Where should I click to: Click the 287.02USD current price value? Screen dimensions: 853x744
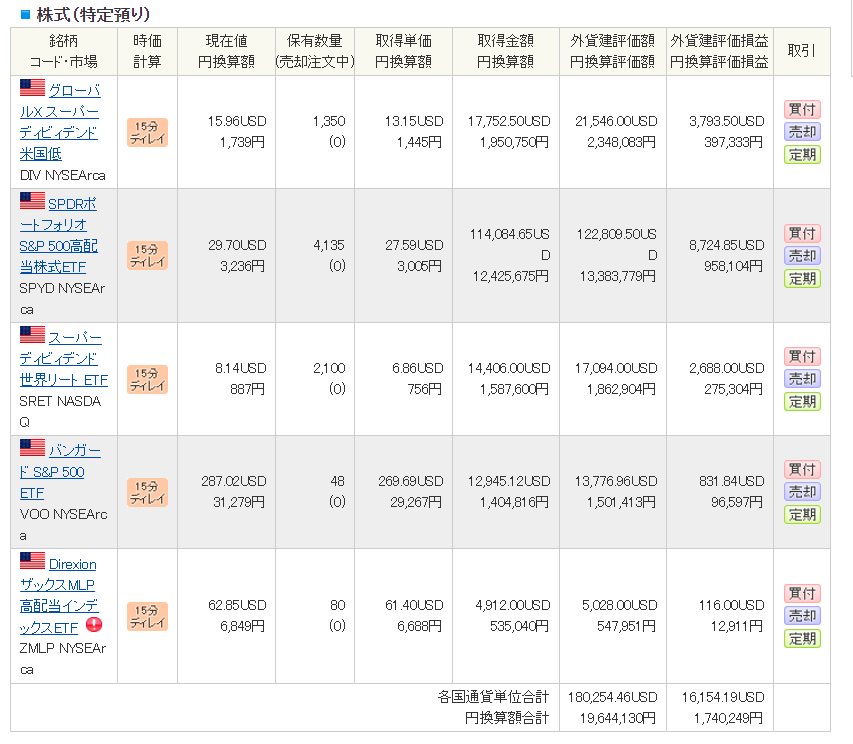233,481
